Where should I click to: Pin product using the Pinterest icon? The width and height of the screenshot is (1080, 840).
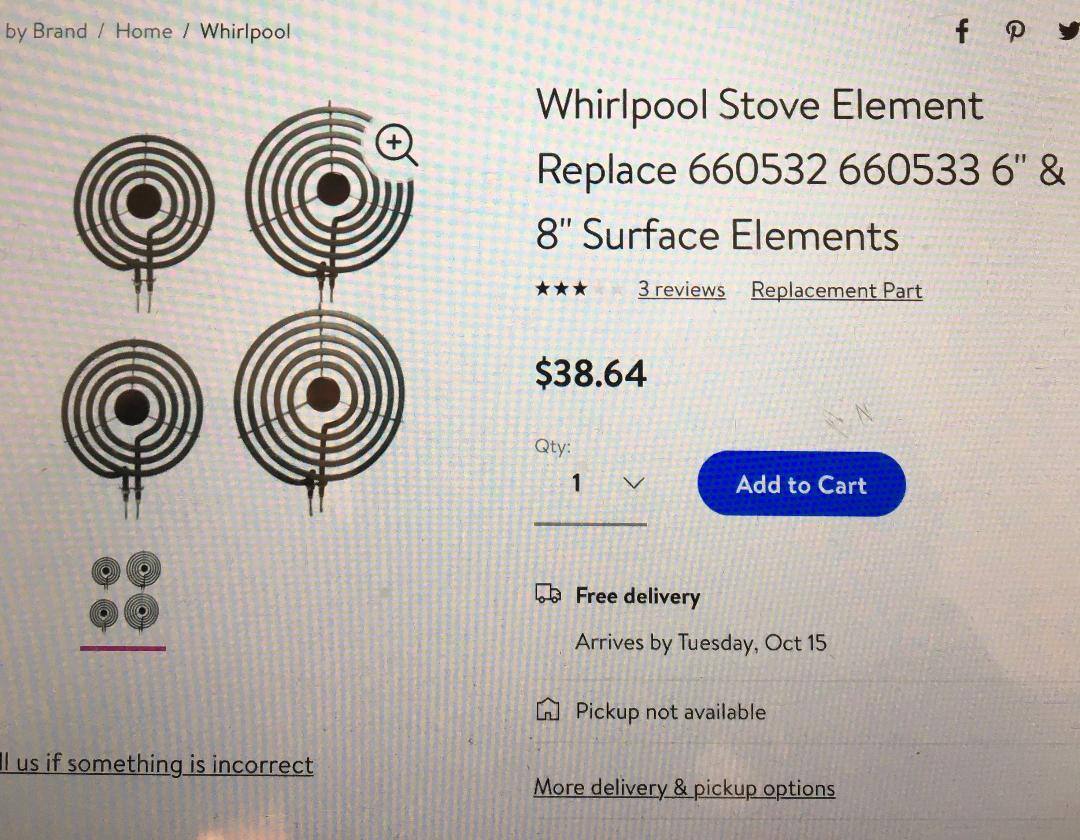coord(1015,31)
